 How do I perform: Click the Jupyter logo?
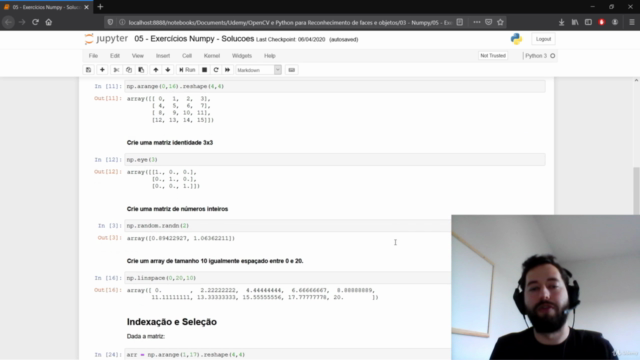(x=106, y=39)
